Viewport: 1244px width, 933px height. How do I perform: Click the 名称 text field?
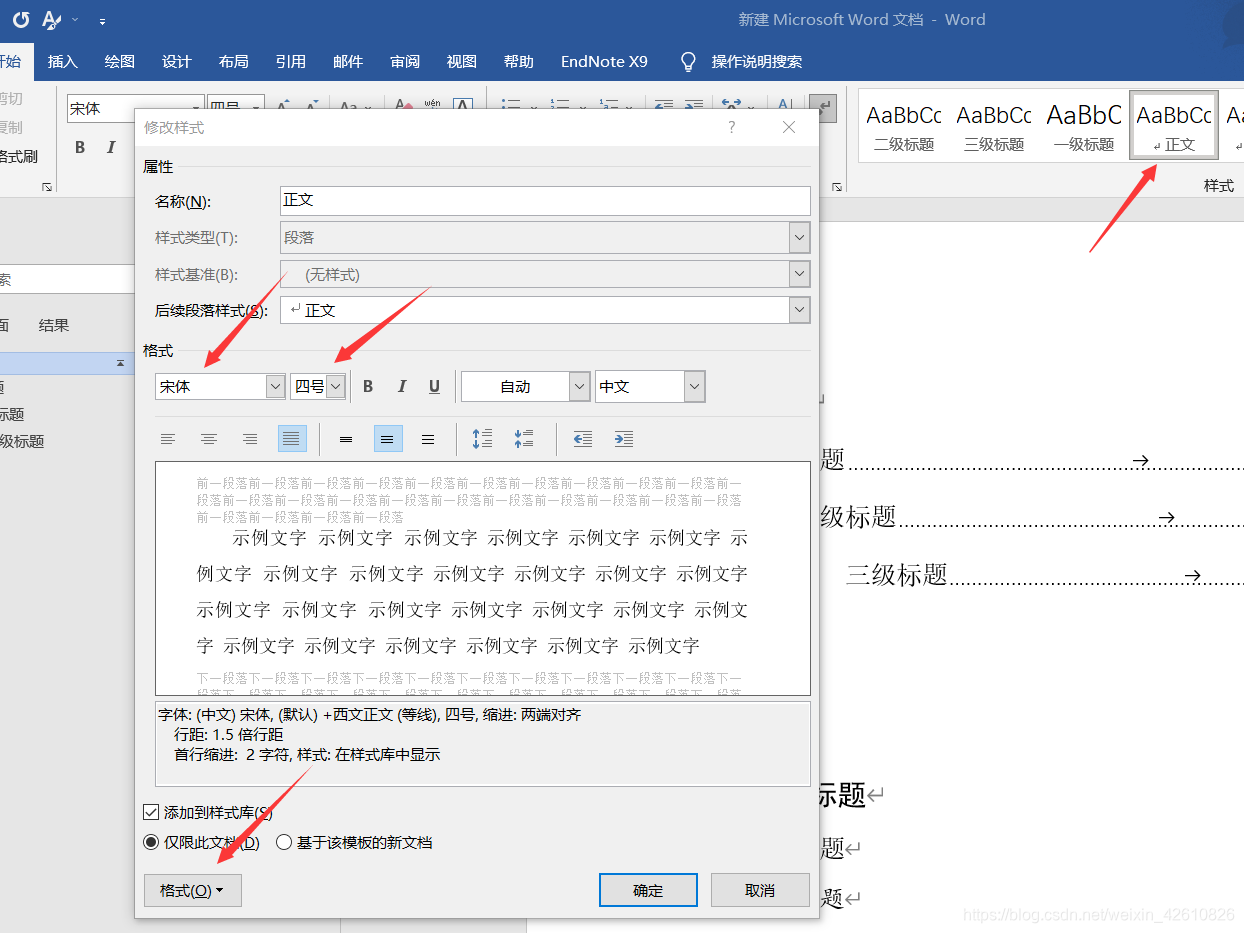click(545, 200)
